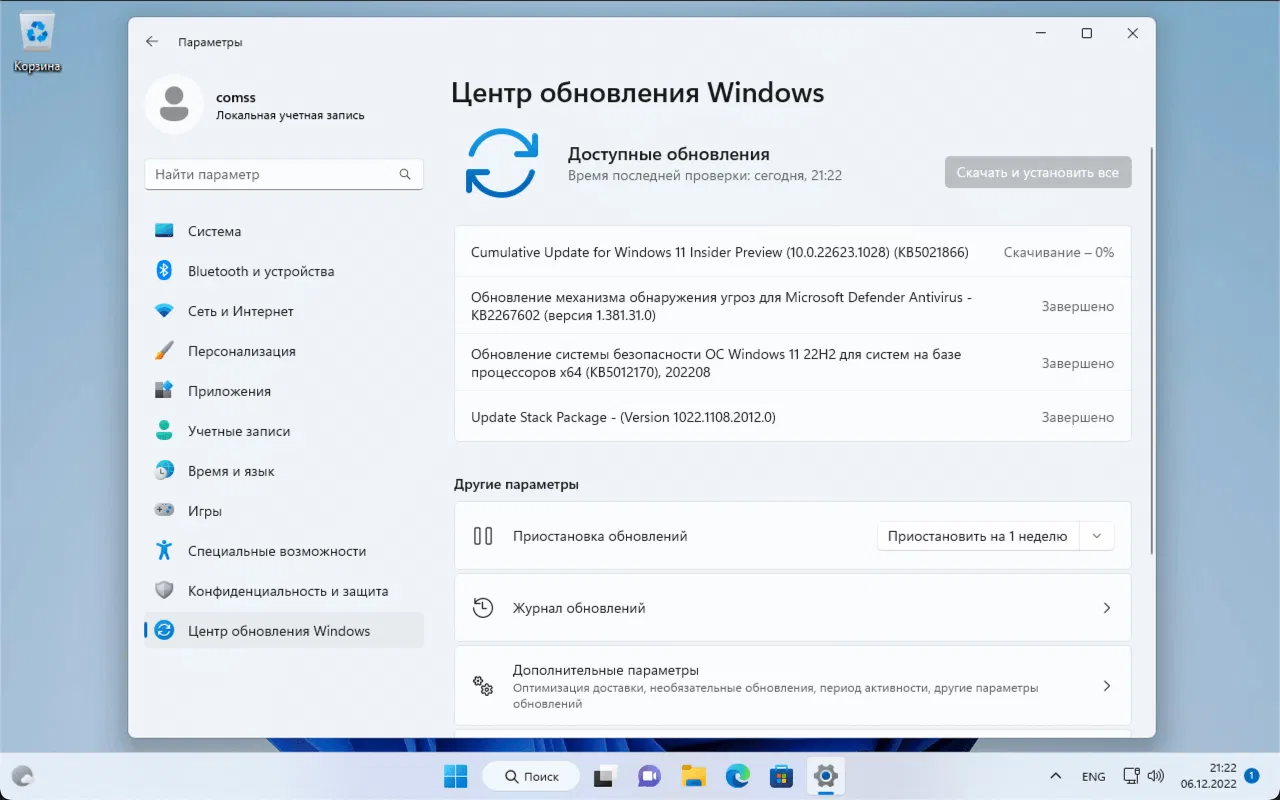1280x800 pixels.
Task: Click the pause icon beside Приостановка обновлений
Action: (483, 536)
